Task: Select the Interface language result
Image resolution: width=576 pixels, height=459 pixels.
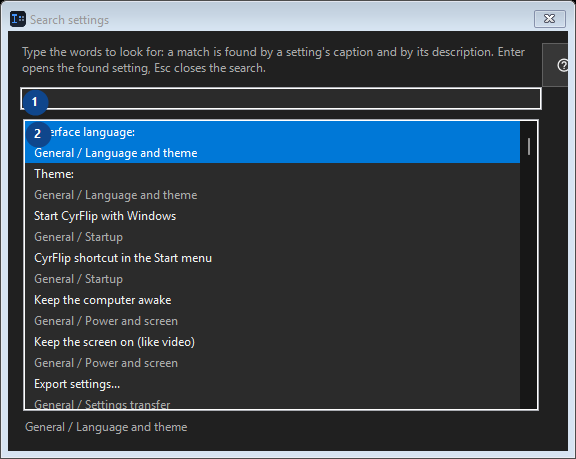Action: [x=272, y=142]
